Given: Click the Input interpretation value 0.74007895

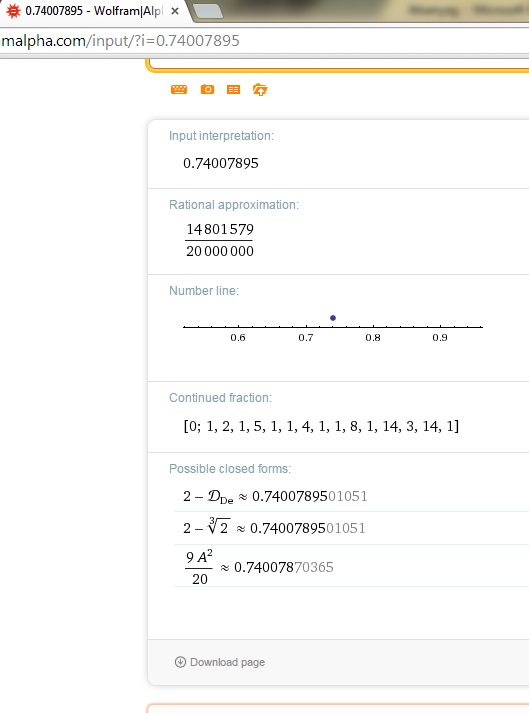Looking at the screenshot, I should click(221, 163).
